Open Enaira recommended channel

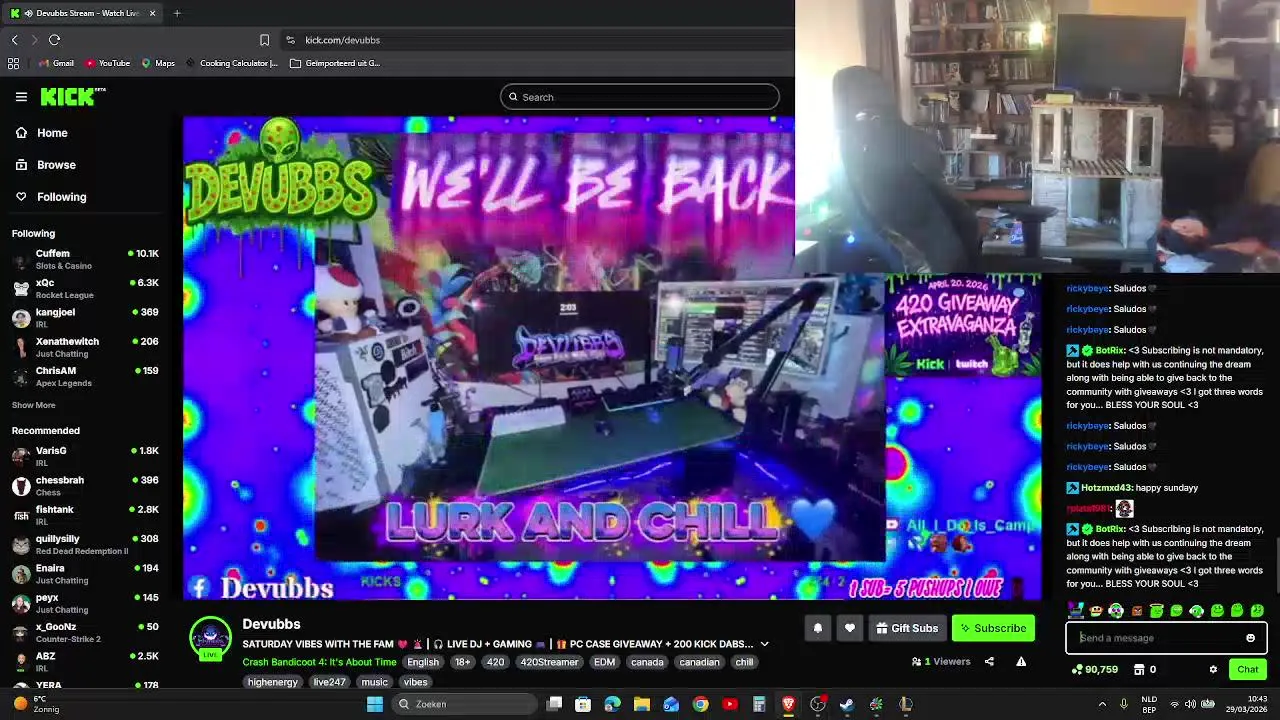click(x=85, y=574)
